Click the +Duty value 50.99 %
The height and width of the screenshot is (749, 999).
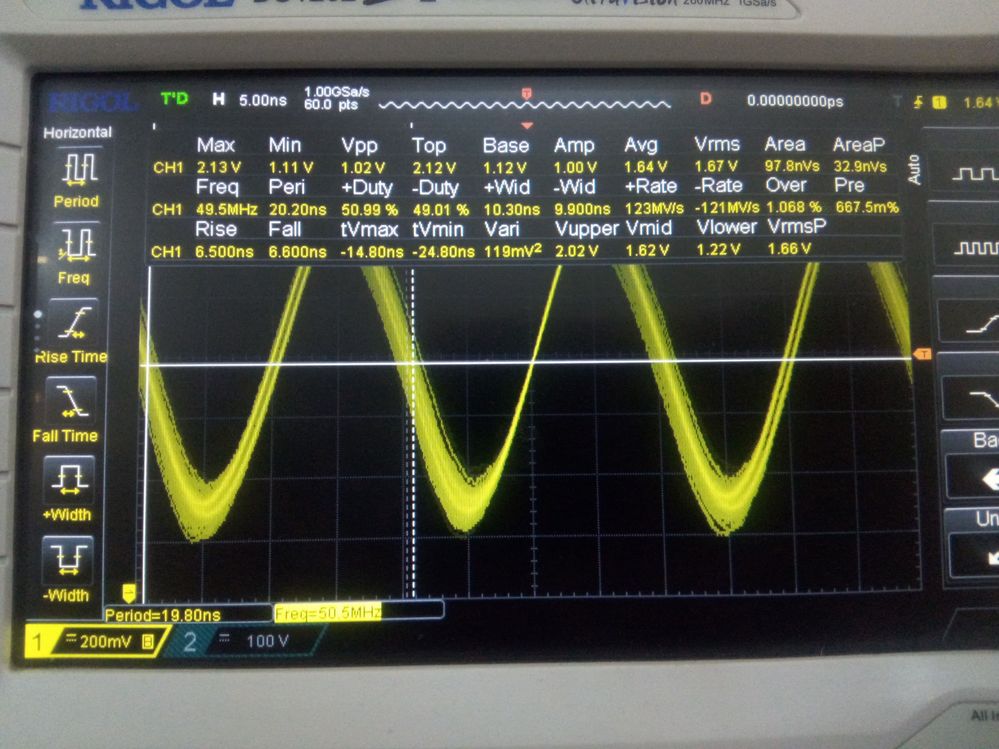[x=369, y=209]
